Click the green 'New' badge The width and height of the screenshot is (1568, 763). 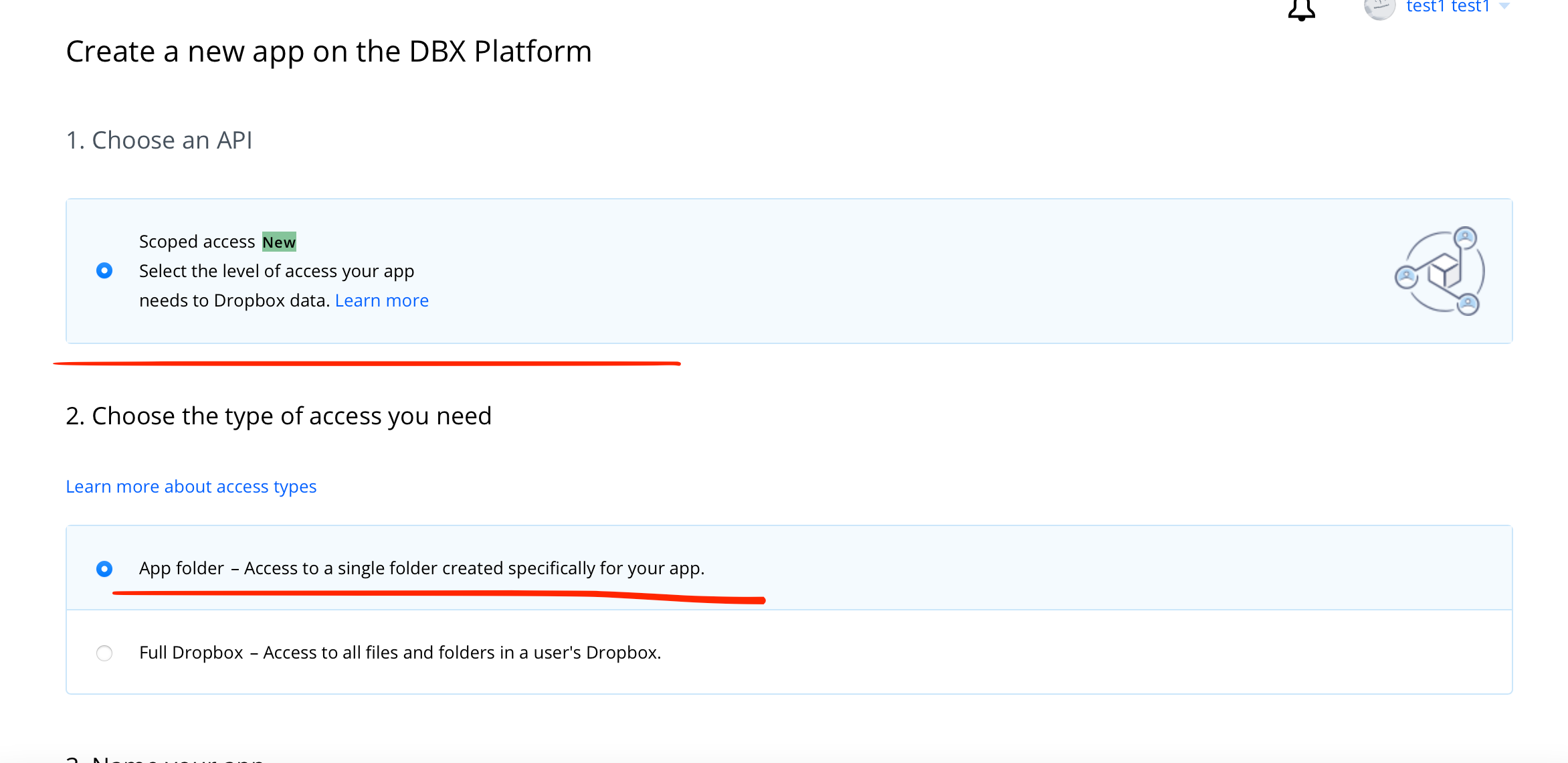(279, 242)
